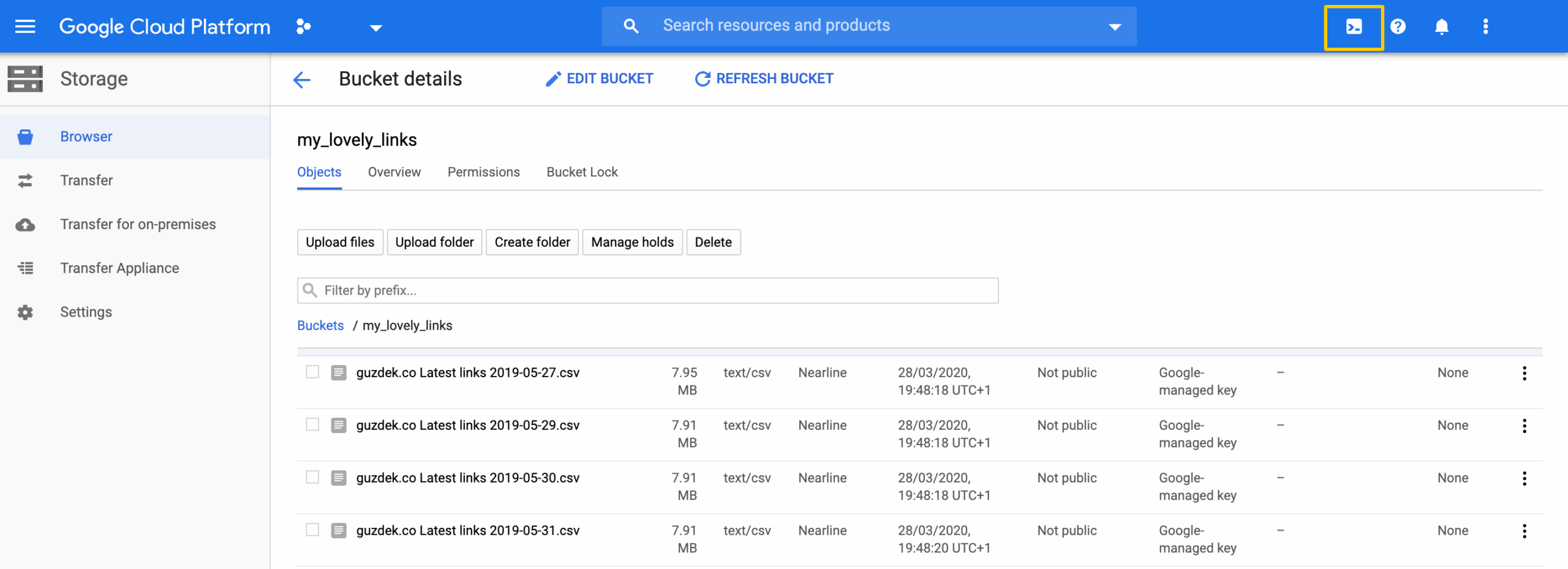Tick the 2019-05-31.csv file checkbox
Screen dimensions: 1568x569
tap(312, 530)
